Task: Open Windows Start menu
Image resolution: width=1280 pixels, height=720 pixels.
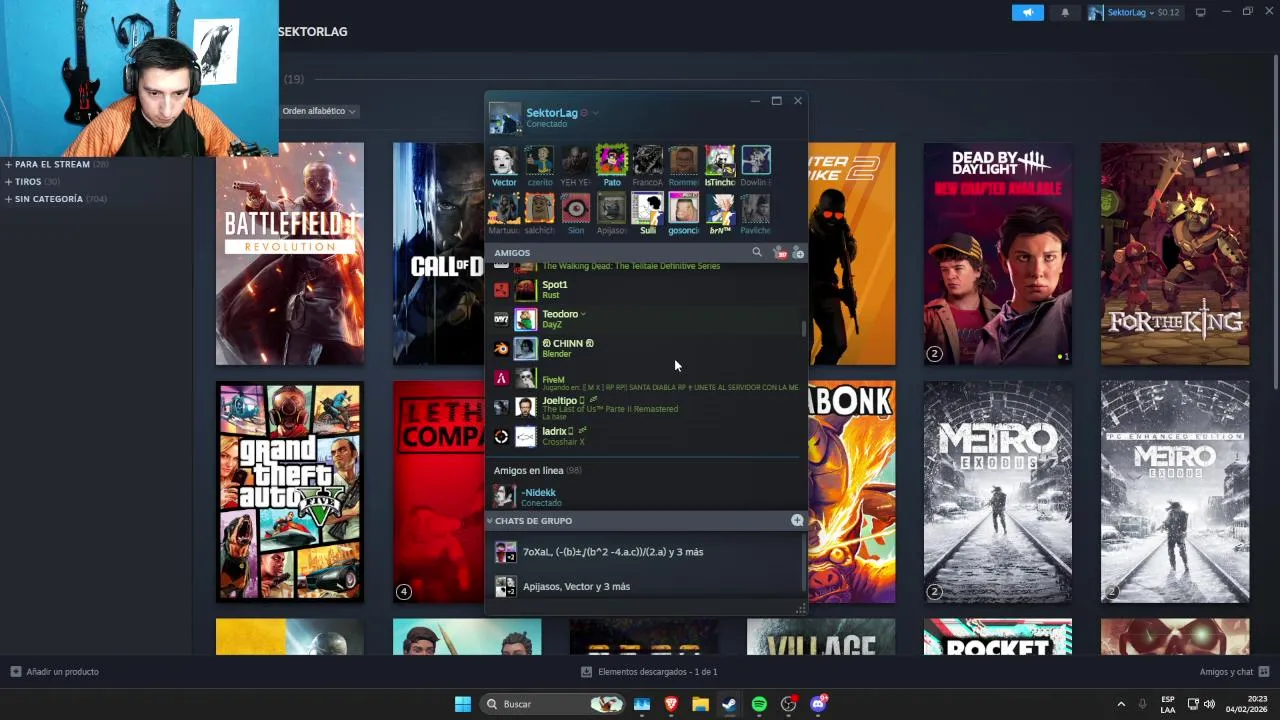Action: pyautogui.click(x=463, y=704)
